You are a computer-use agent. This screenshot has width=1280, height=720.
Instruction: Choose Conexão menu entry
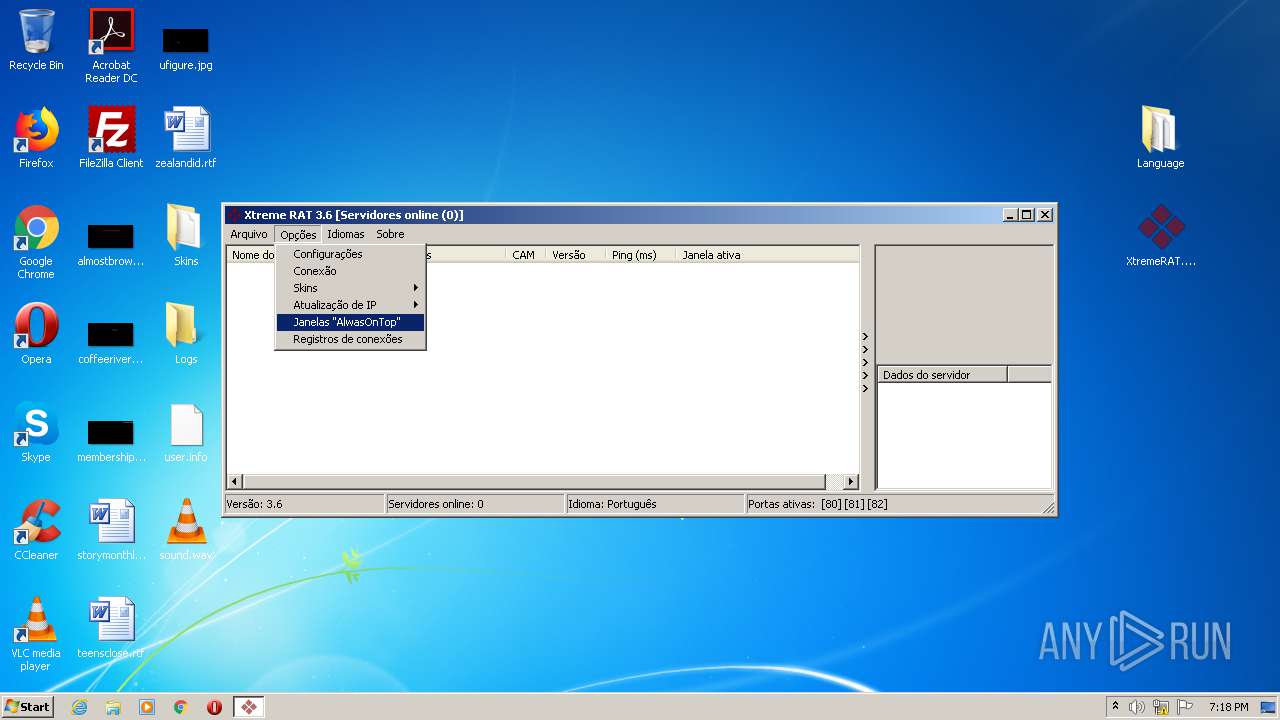pos(350,271)
